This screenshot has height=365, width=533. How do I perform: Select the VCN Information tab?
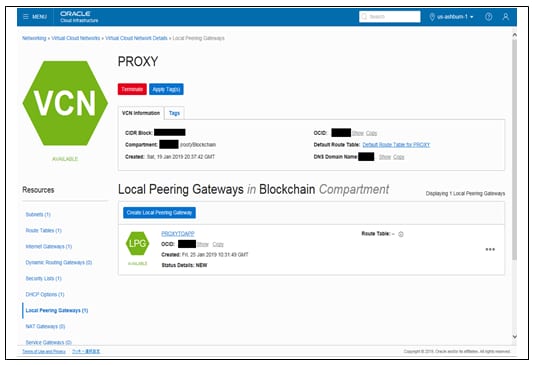[x=141, y=113]
